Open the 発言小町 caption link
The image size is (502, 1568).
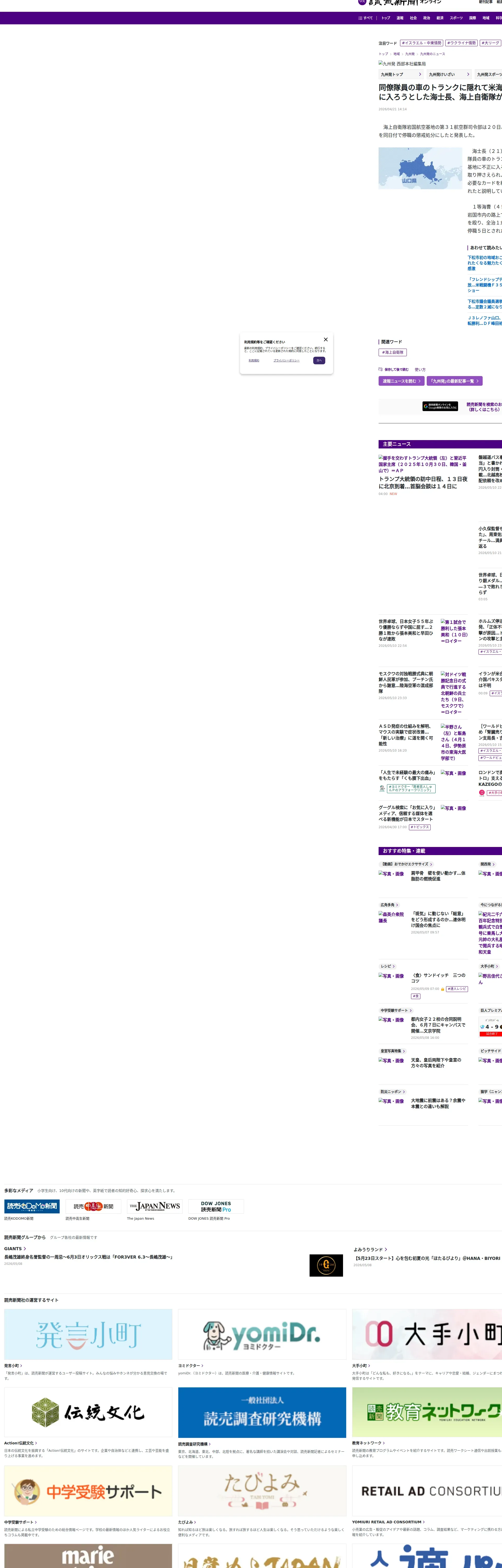click(x=13, y=1366)
